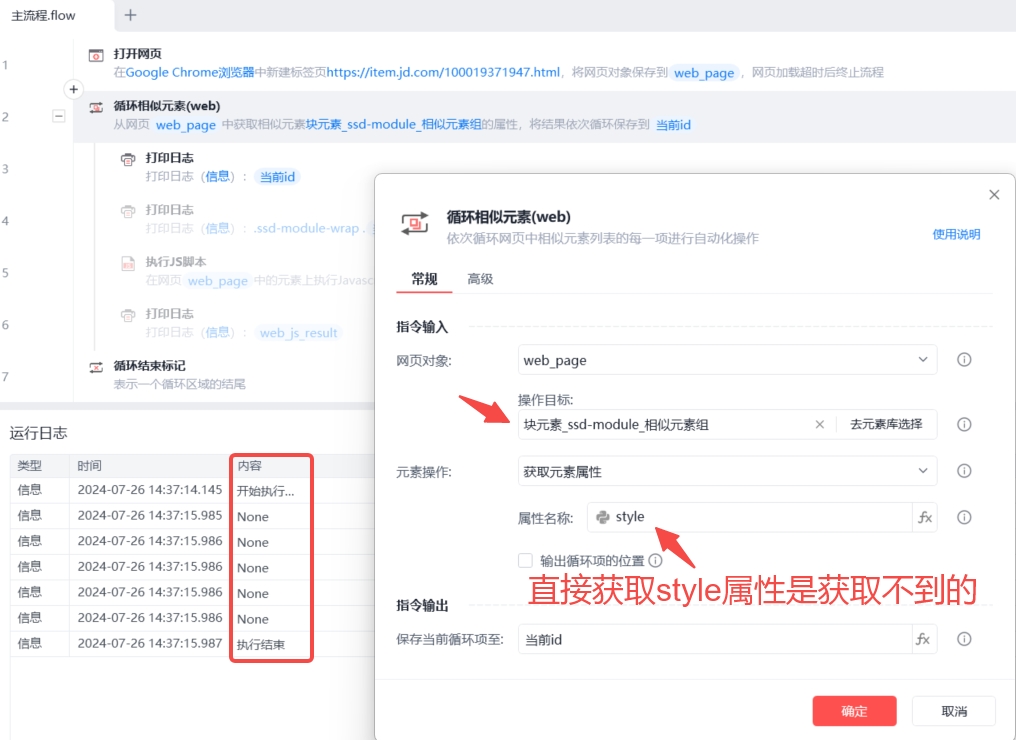
Task: Switch to the 高级 tab
Action: pos(480,279)
